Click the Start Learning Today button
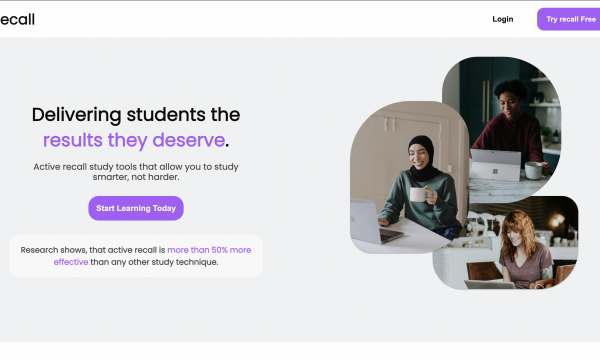 coord(136,208)
